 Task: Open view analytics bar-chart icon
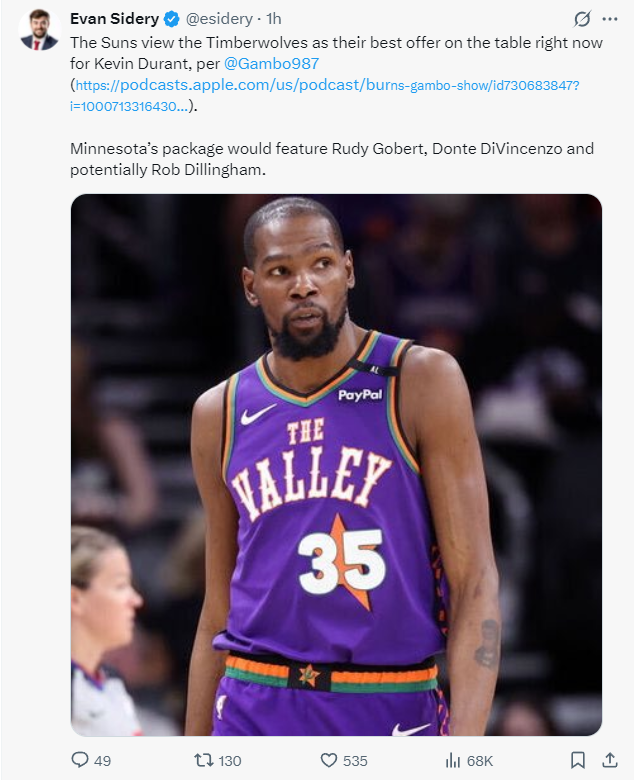point(452,760)
